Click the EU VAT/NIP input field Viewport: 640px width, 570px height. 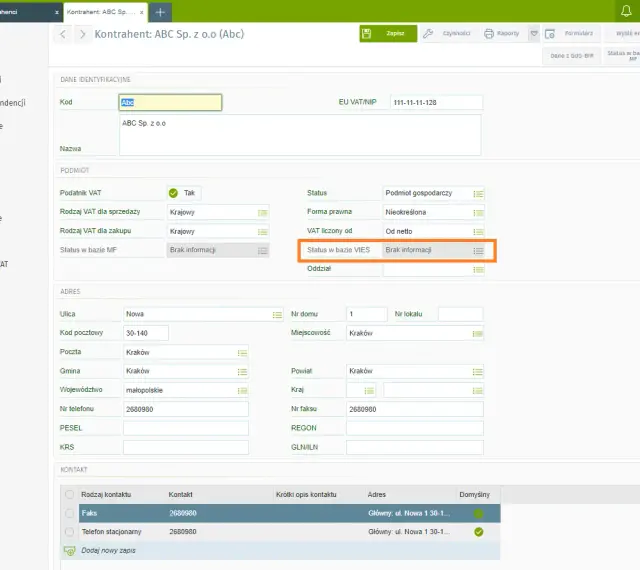point(436,102)
